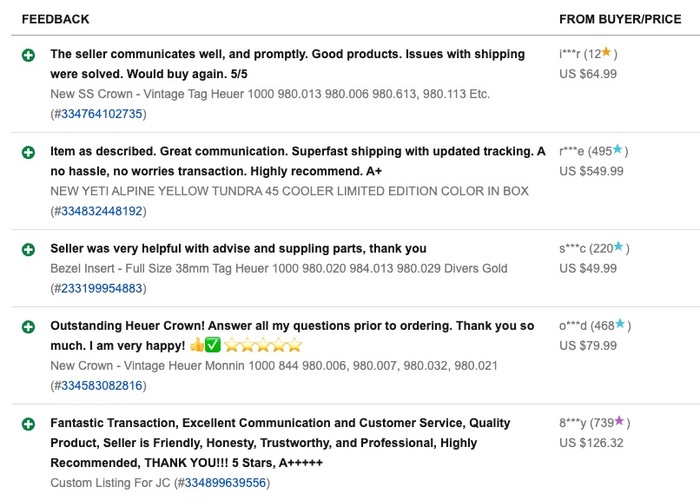Click the five-star emoji row in Heuer review

point(263,346)
